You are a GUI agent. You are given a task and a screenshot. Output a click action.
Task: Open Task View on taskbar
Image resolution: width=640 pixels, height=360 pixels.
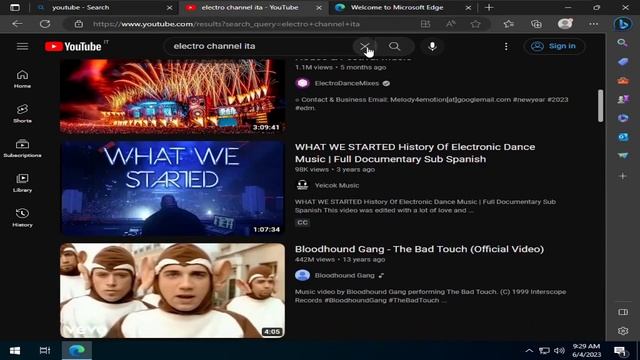point(45,350)
